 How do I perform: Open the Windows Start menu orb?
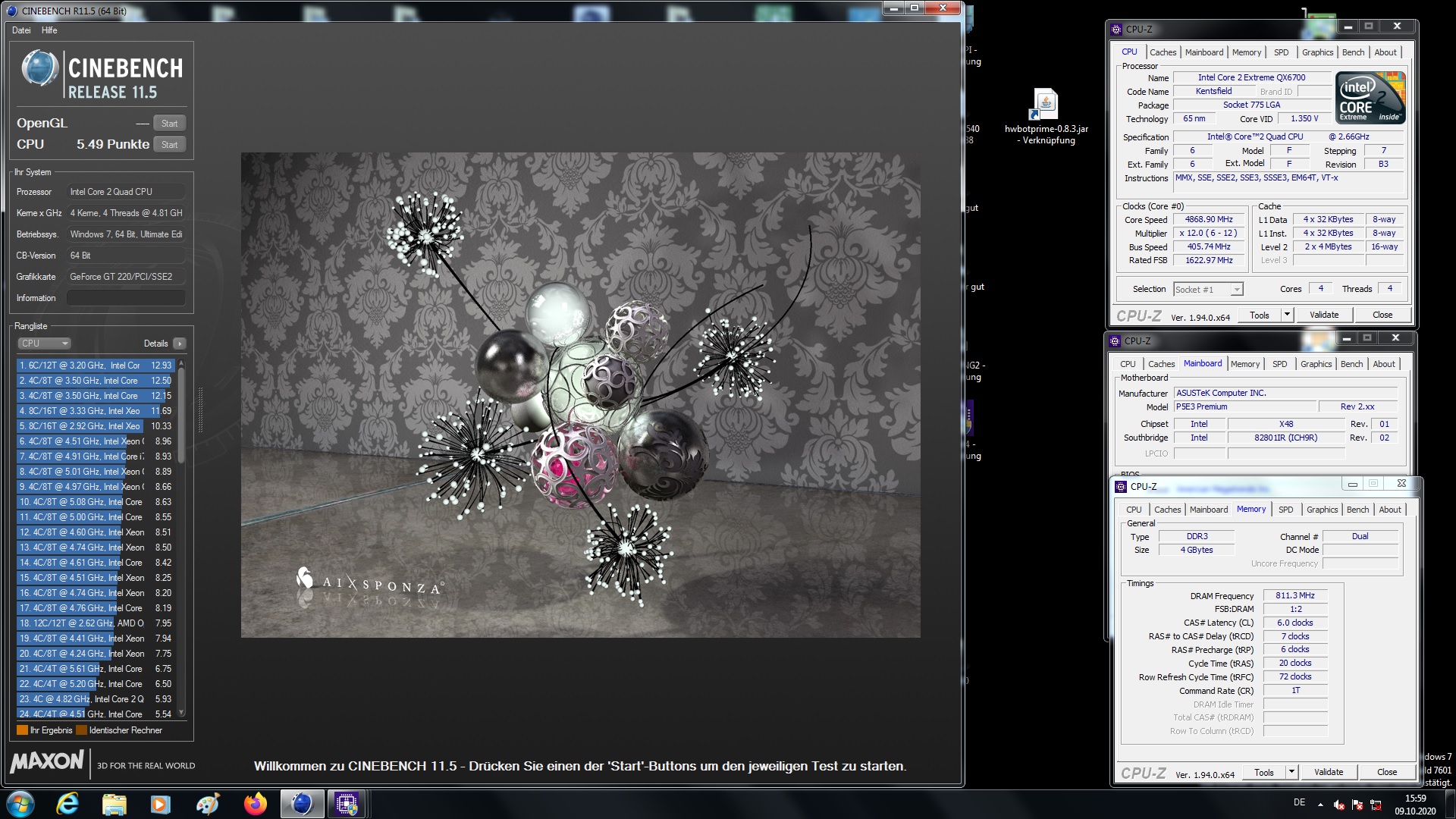point(20,804)
